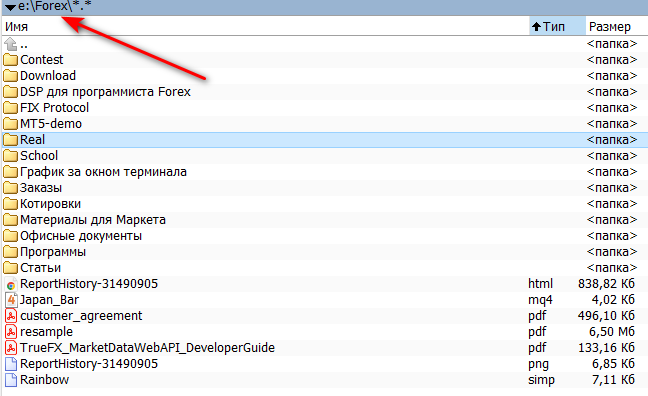Viewport: 648px width, 396px height.
Task: Select the TrueFX_MarketDataWebAPI_DeveloperGuide file name
Action: pyautogui.click(x=148, y=348)
